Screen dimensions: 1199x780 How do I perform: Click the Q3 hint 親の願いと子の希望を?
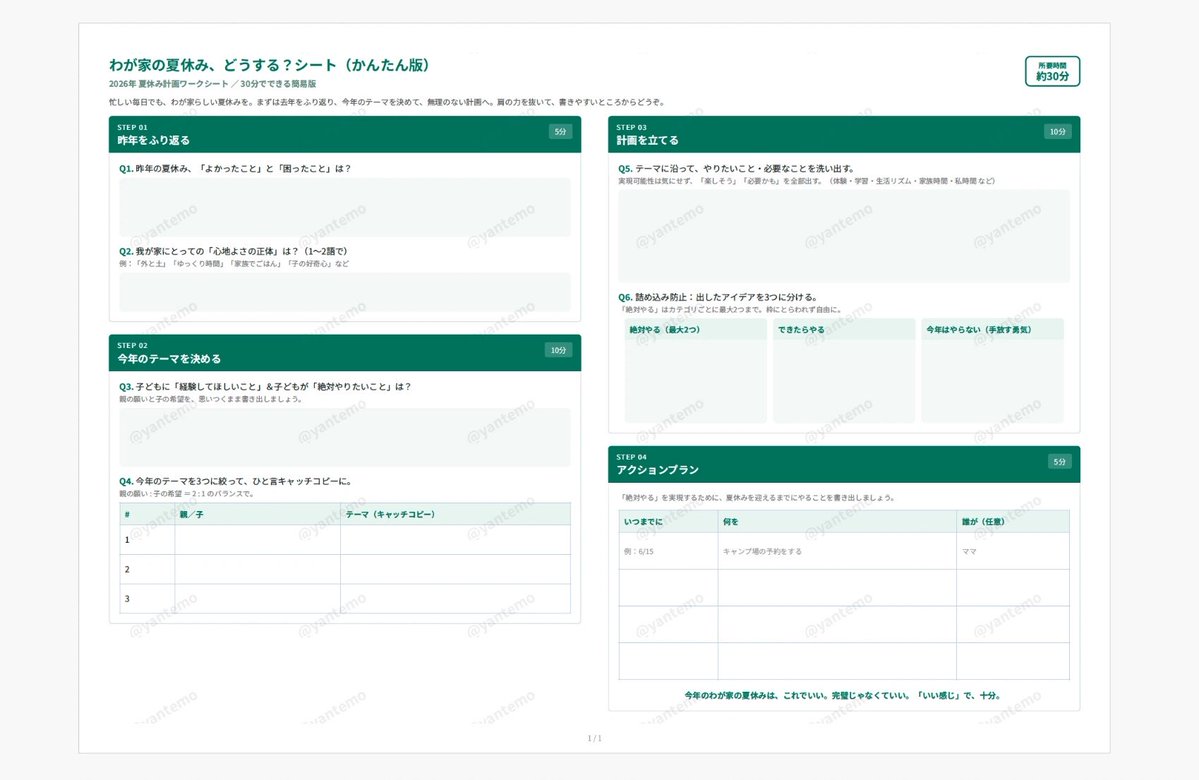pos(210,399)
